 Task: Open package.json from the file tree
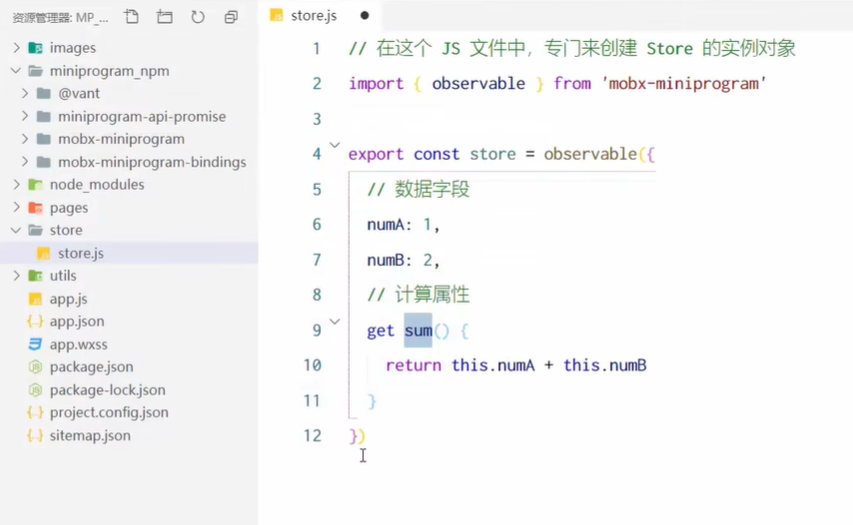91,367
